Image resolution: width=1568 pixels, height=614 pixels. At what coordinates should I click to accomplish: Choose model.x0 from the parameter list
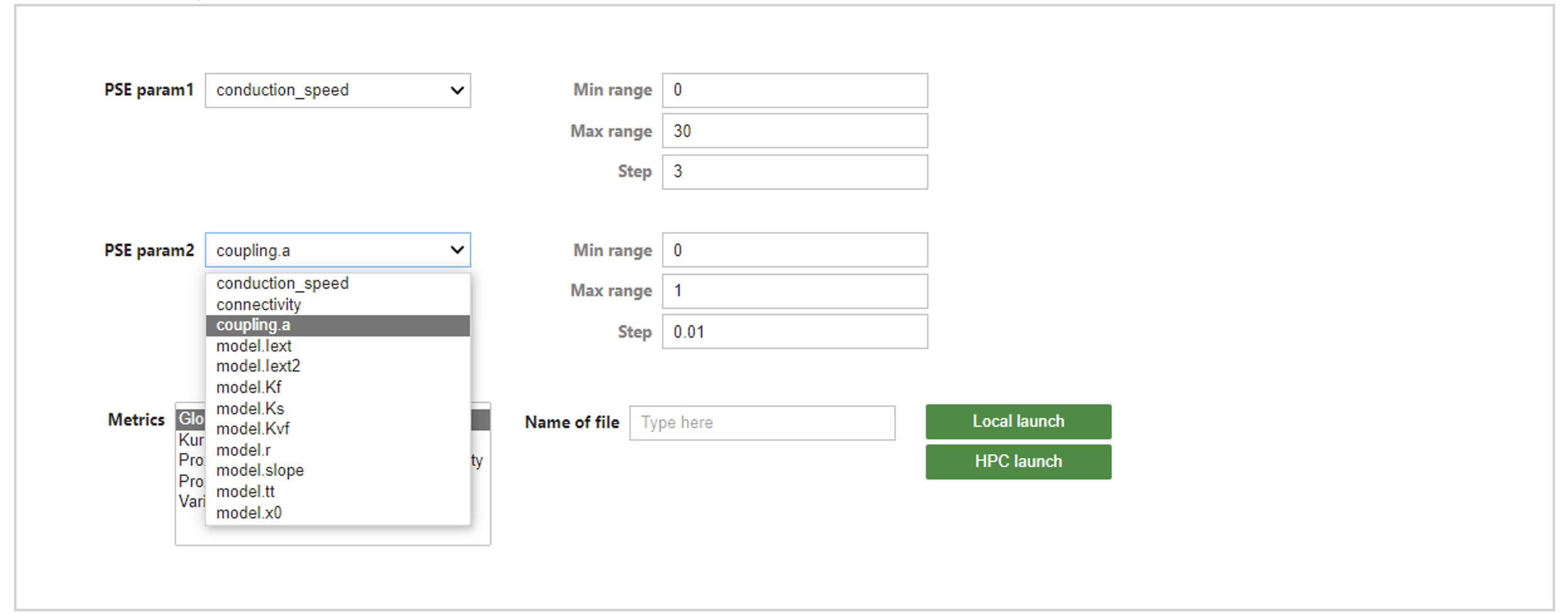point(249,512)
